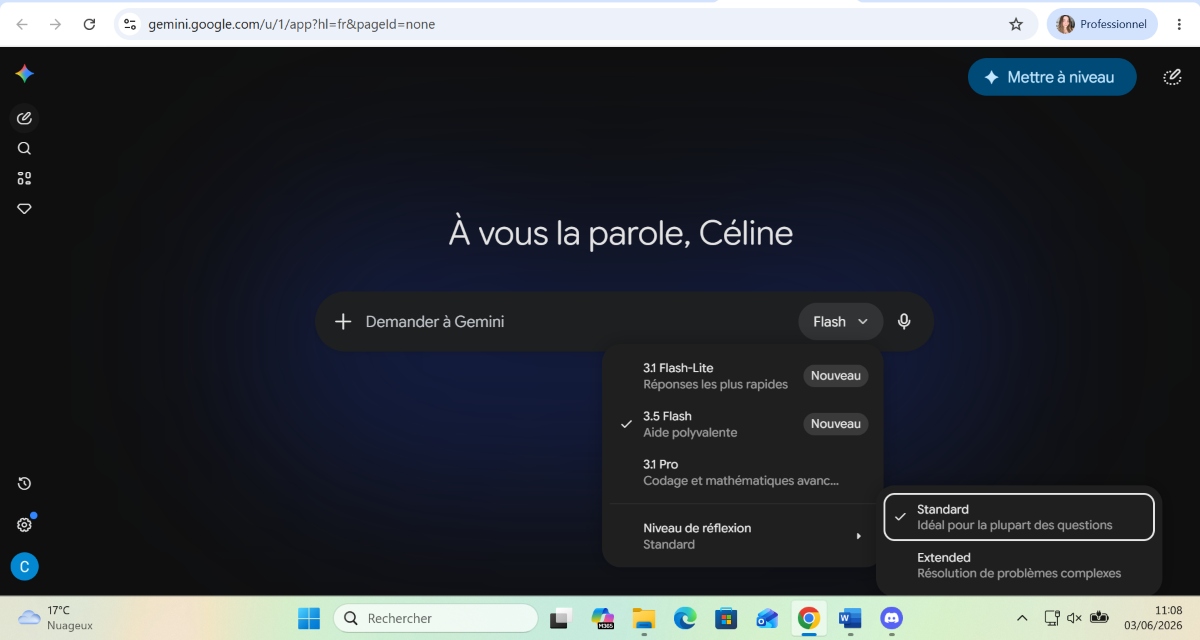
Task: Select the 3.5 Flash model
Action: (x=743, y=424)
